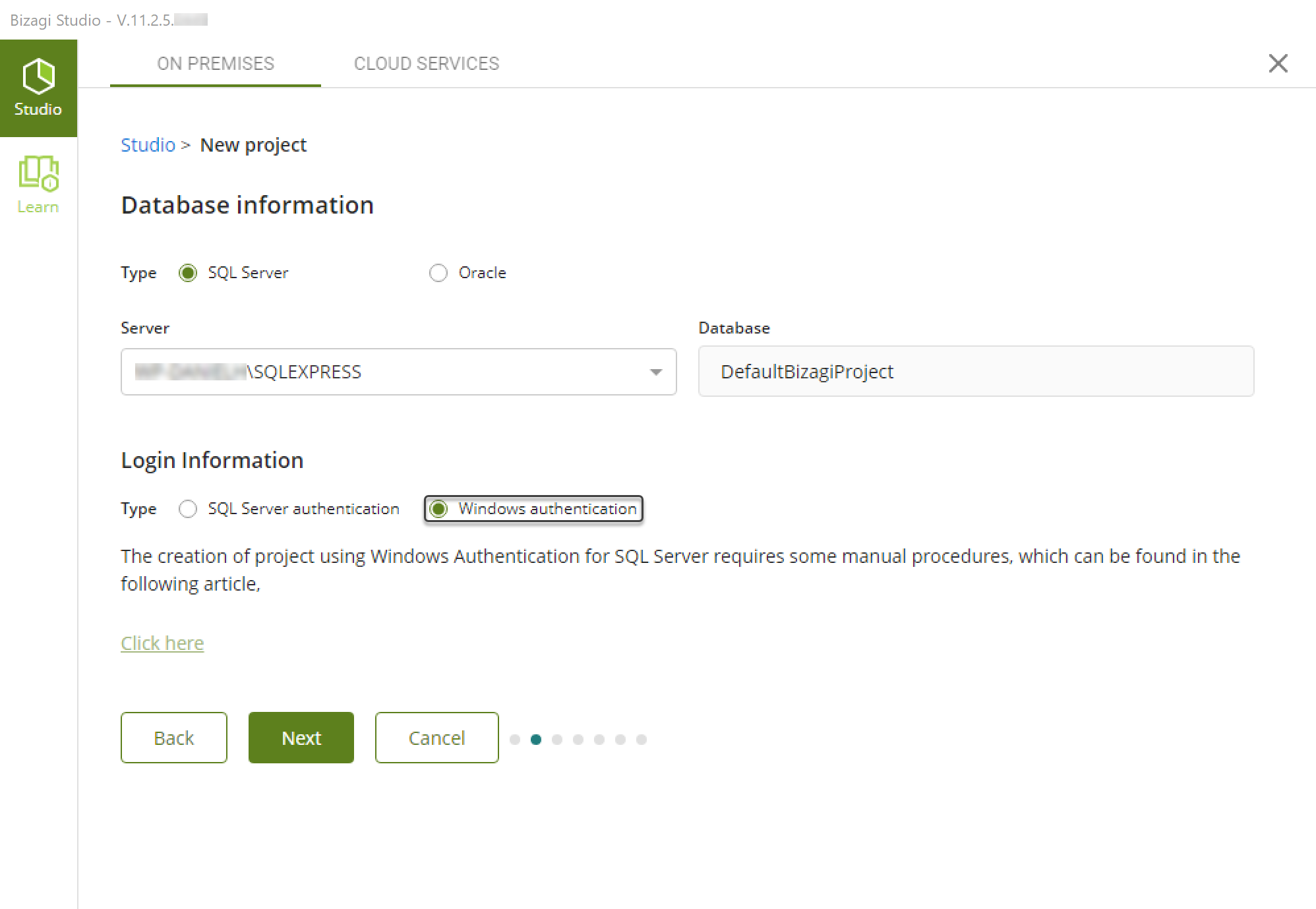Switch to the ON PREMISES tab

216,63
